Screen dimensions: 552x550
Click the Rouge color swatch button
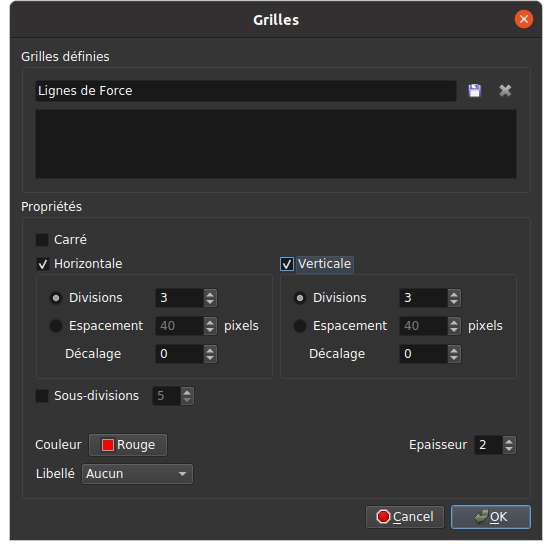128,445
